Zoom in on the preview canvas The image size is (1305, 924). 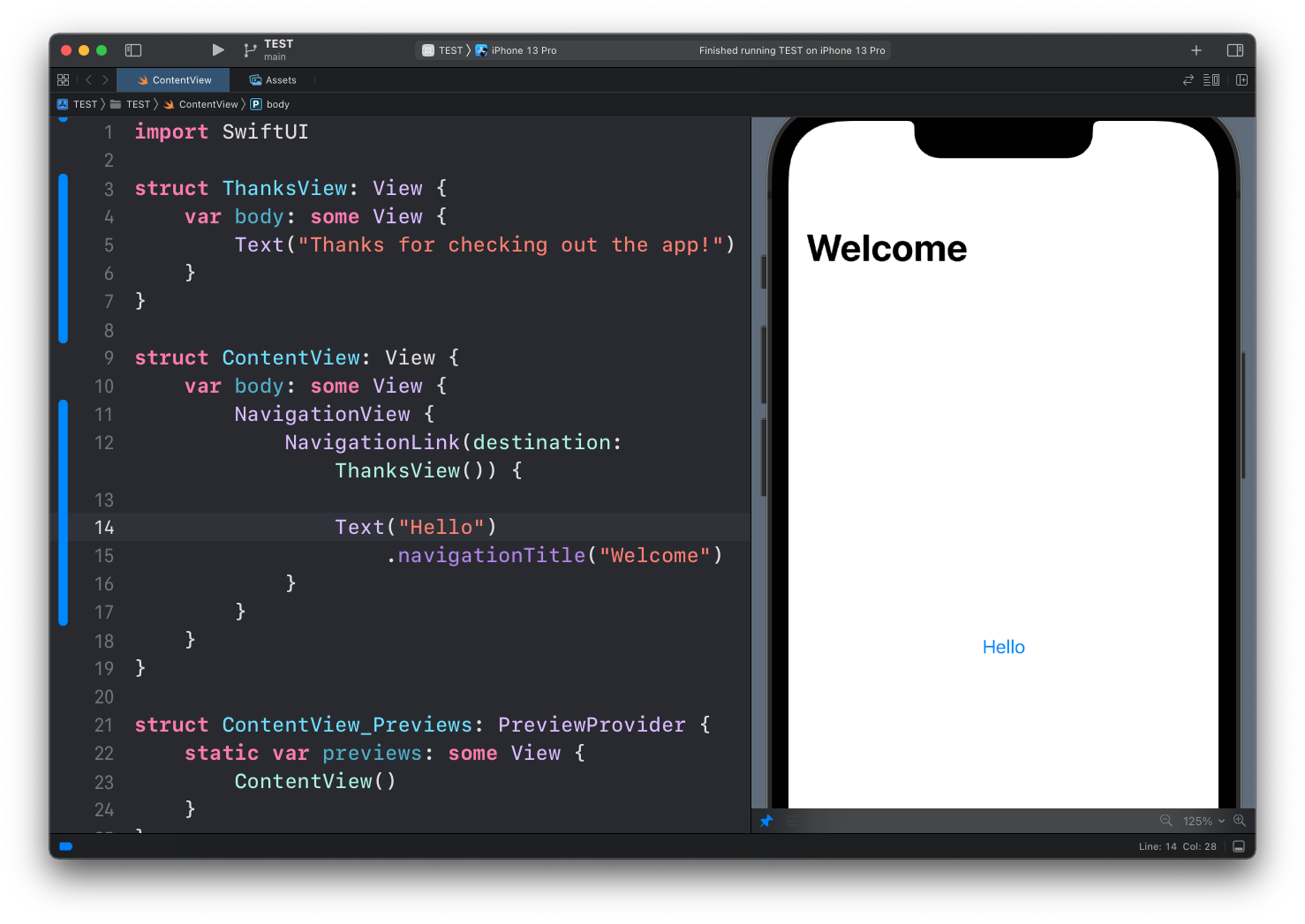[x=1240, y=821]
